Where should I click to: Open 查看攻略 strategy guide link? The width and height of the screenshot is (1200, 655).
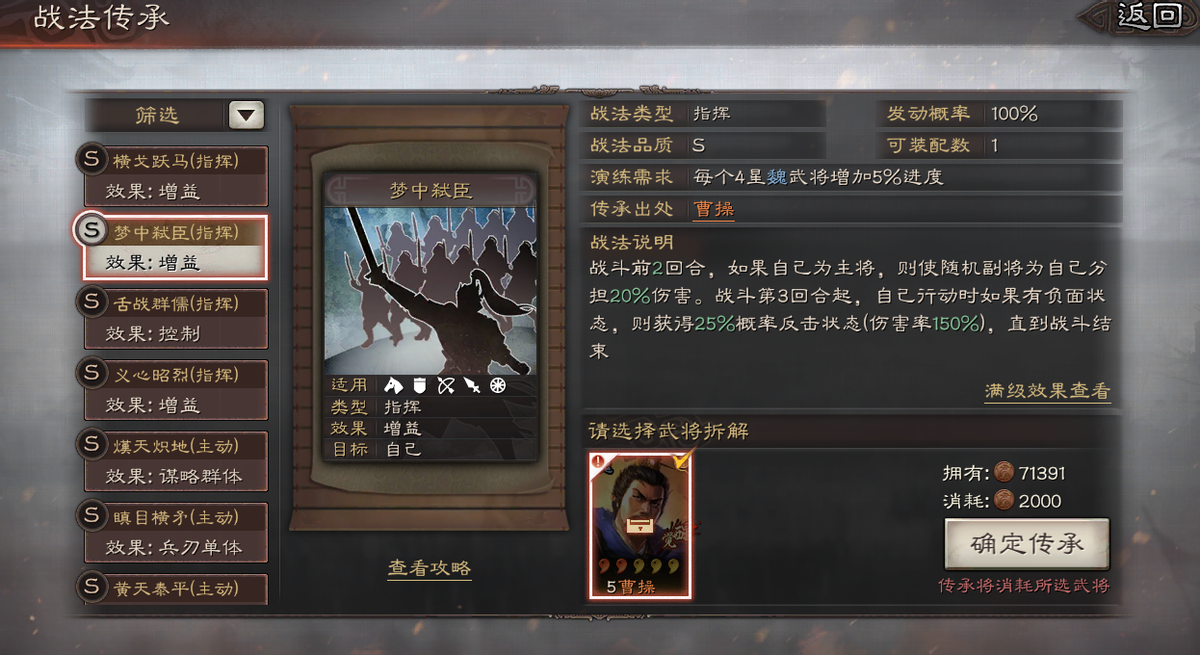coord(429,568)
